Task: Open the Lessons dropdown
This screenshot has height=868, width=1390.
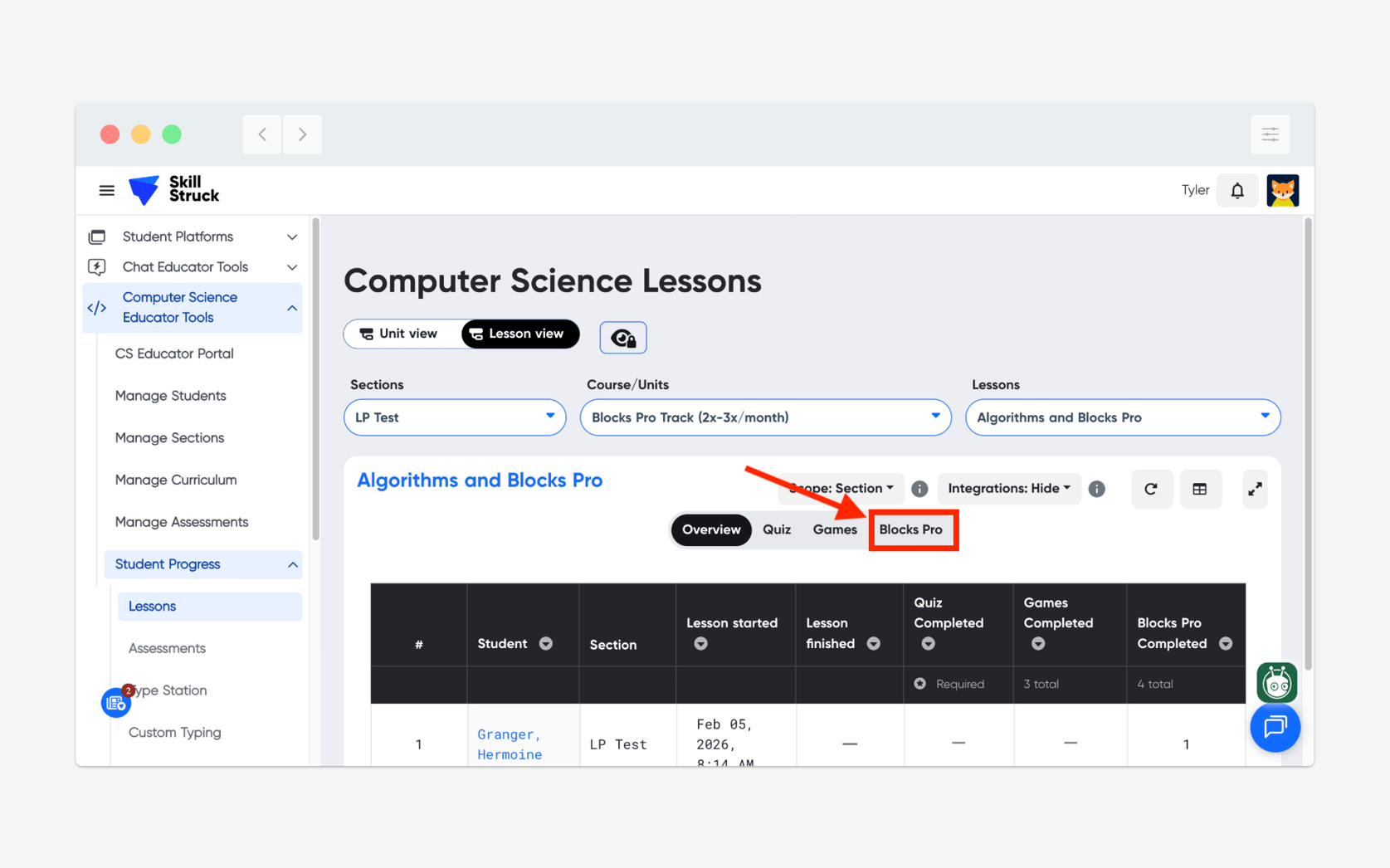Action: (1123, 417)
